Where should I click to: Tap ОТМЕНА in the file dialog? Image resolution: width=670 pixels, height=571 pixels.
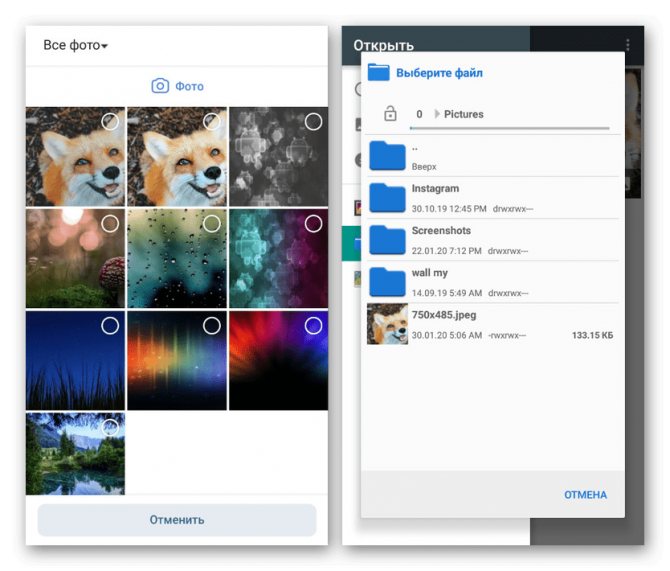(585, 494)
